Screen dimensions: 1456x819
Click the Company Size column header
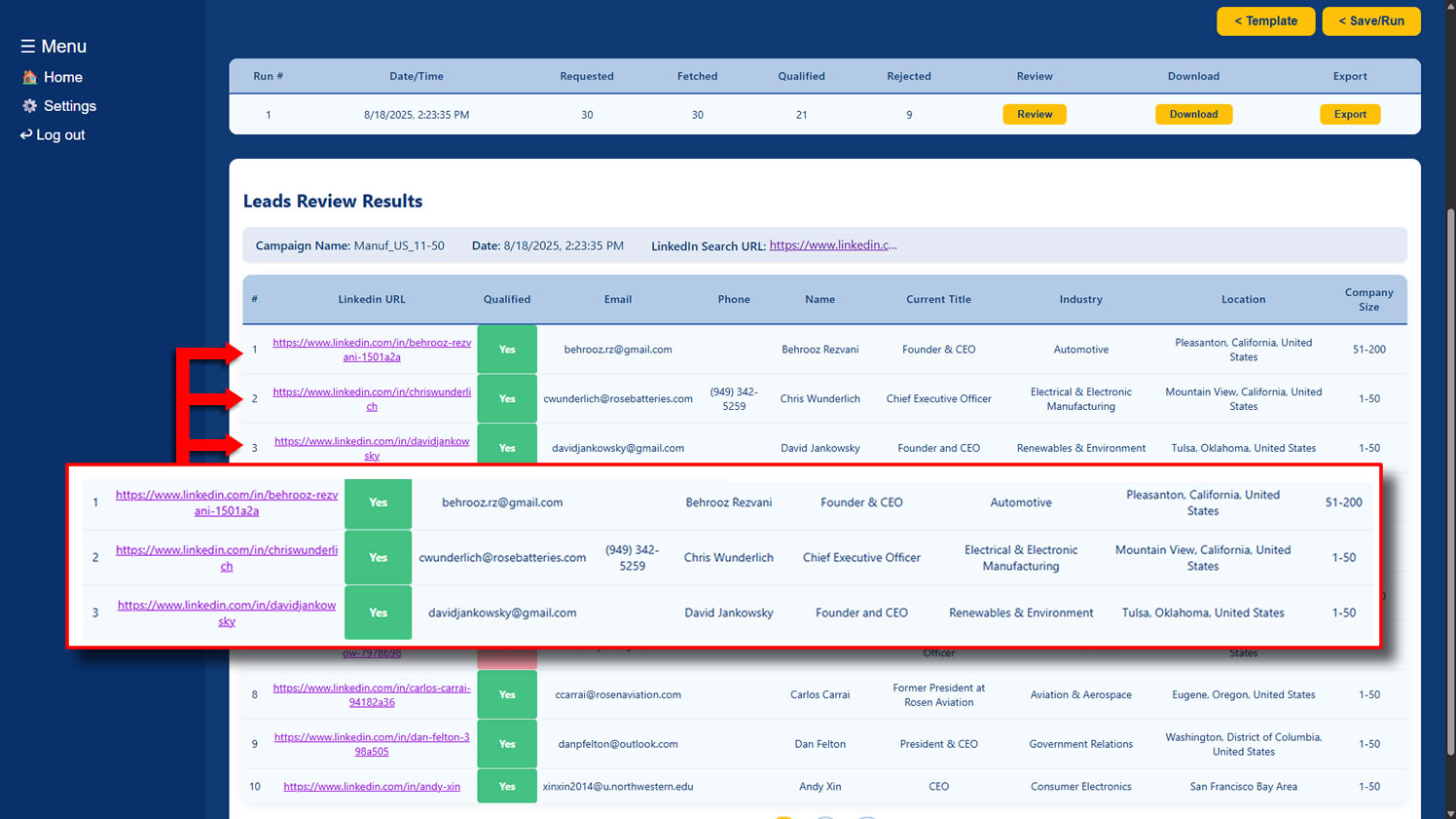tap(1368, 299)
